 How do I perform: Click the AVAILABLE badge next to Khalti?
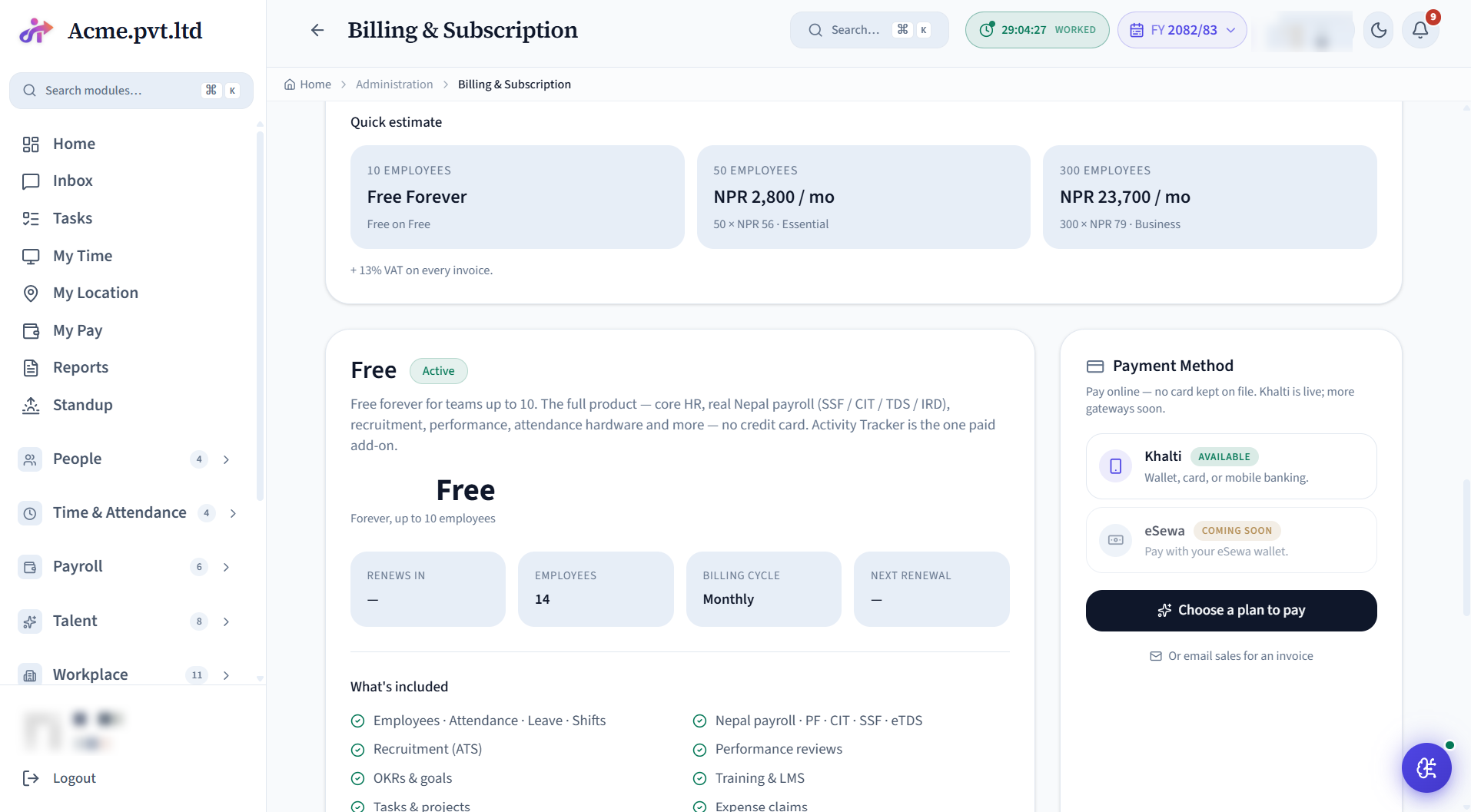coord(1224,457)
